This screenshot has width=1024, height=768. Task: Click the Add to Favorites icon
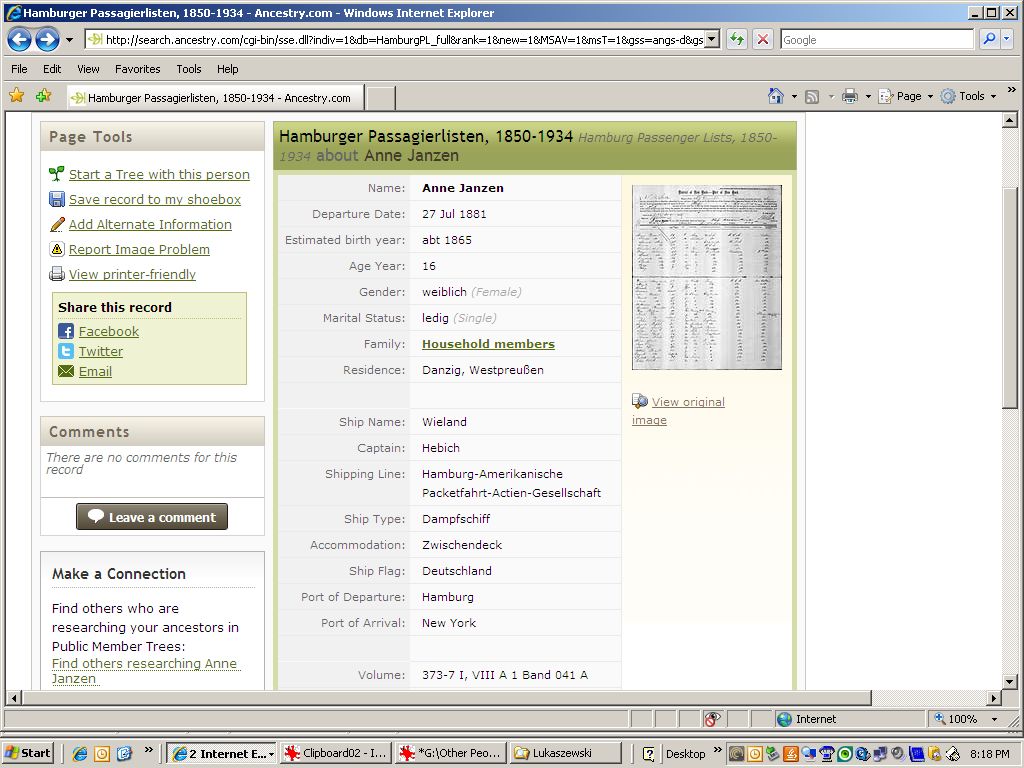[43, 96]
